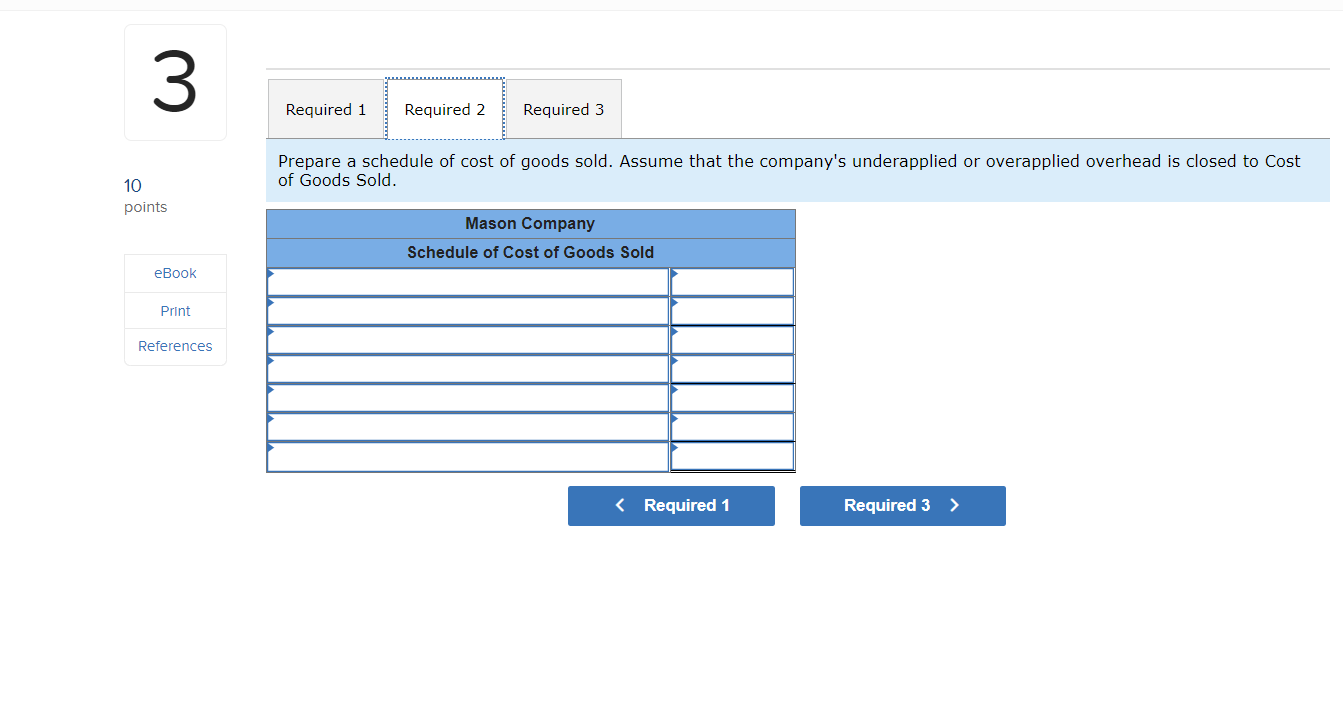Open the last row label dropdown
Image resolution: width=1343 pixels, height=705 pixels.
(467, 456)
